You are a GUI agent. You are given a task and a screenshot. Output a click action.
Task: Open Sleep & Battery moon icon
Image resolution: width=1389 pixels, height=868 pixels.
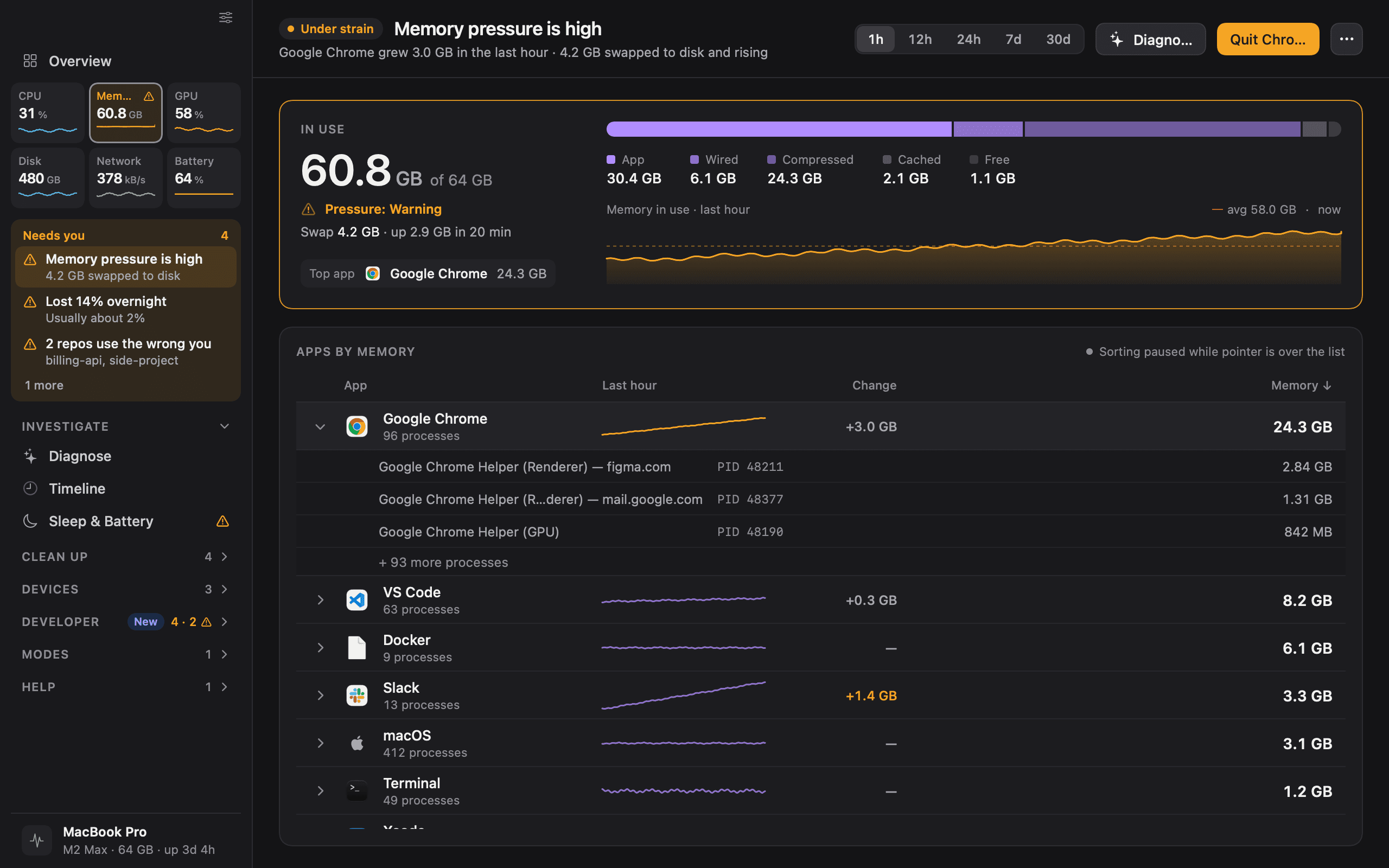coord(30,521)
